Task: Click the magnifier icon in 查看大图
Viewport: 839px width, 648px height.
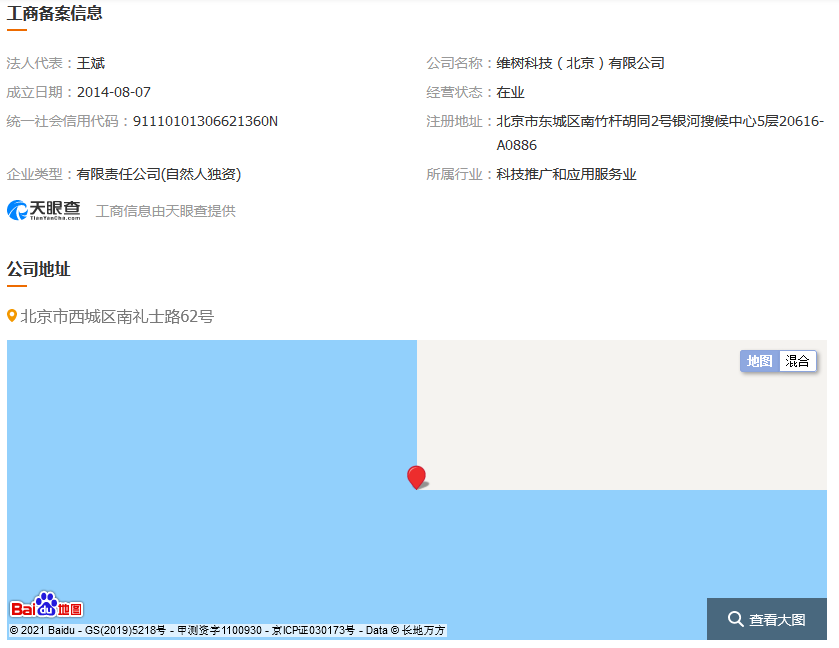Action: [x=735, y=619]
